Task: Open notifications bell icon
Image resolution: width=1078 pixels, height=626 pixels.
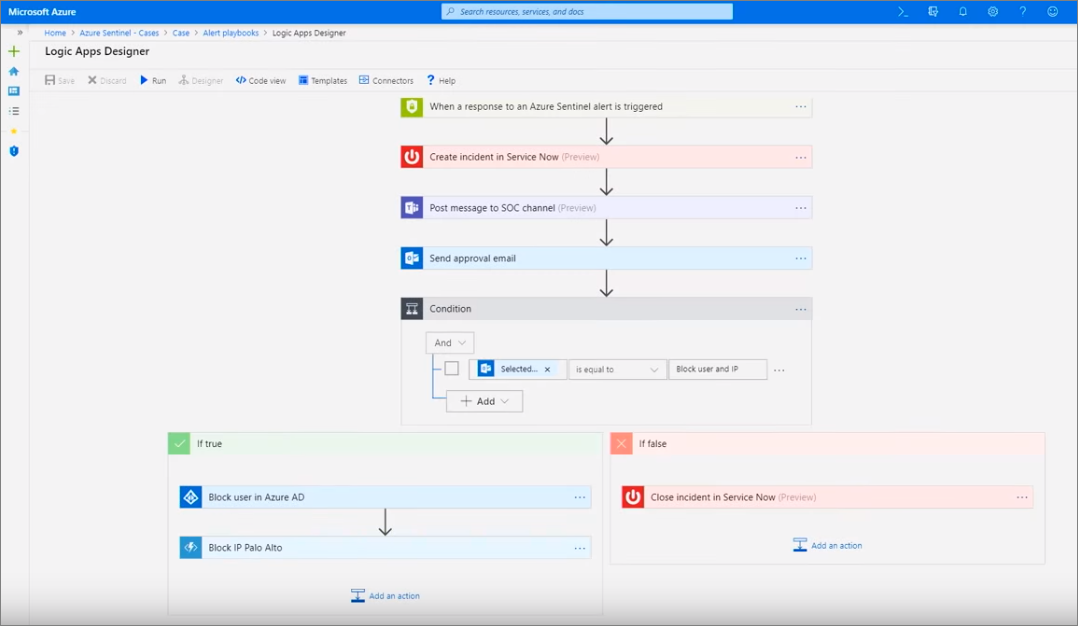Action: click(962, 12)
